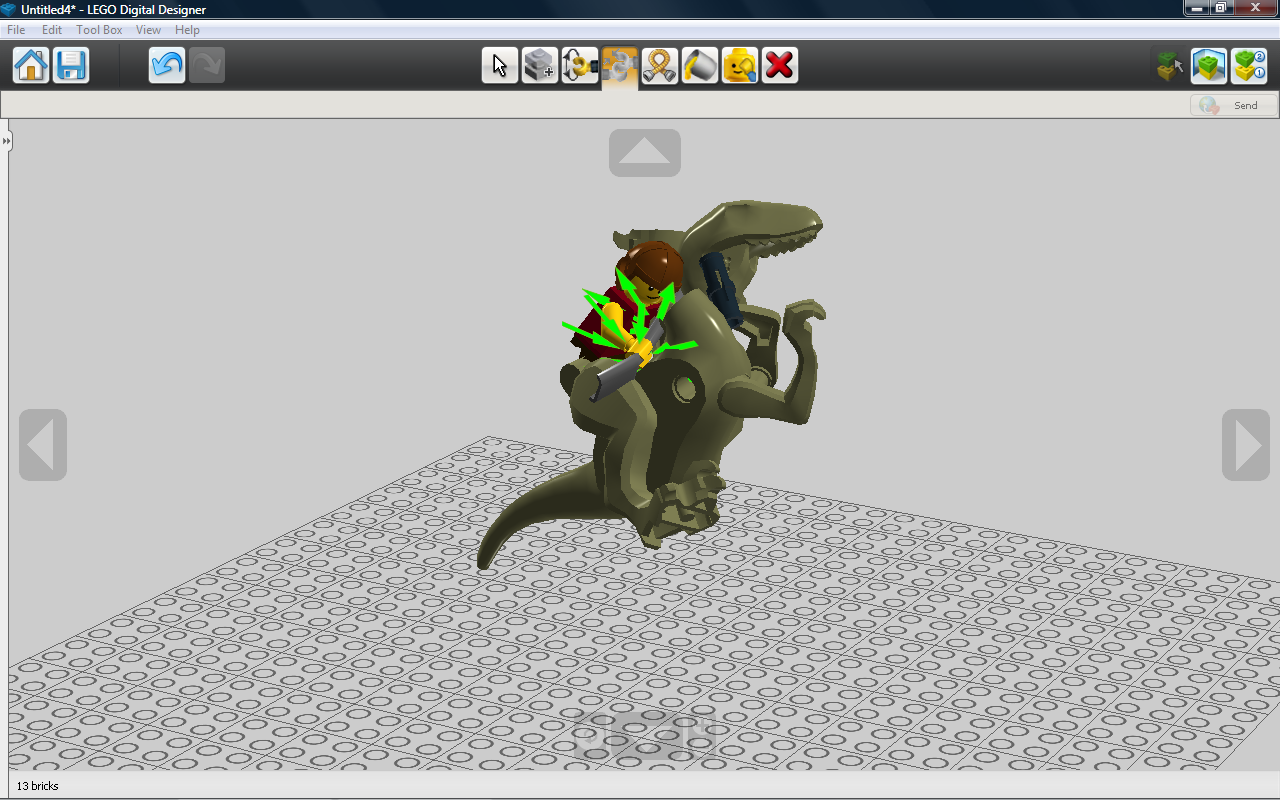Go to the Home screen icon

coord(31,66)
